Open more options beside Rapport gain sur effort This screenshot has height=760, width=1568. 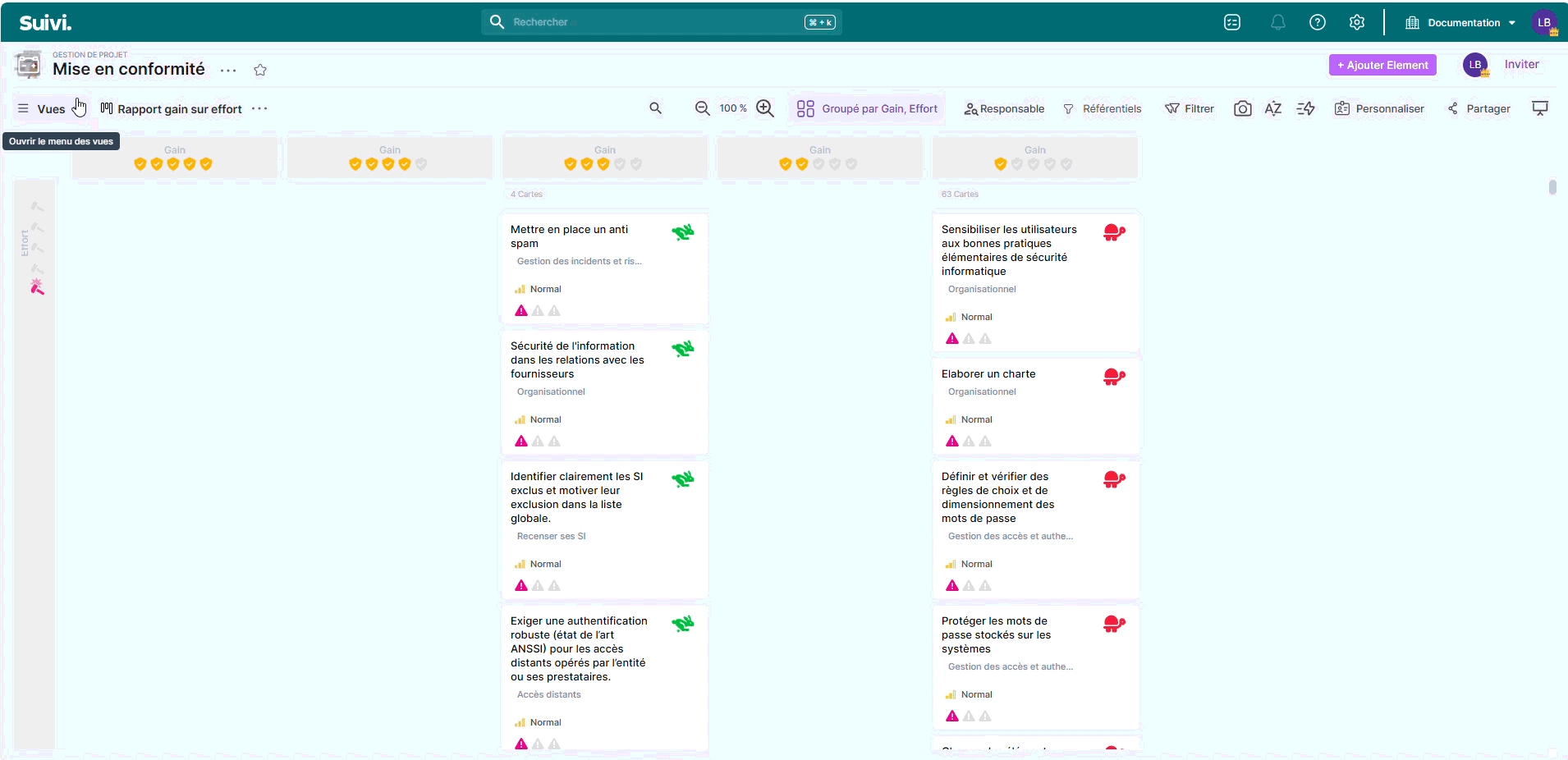pyautogui.click(x=259, y=108)
